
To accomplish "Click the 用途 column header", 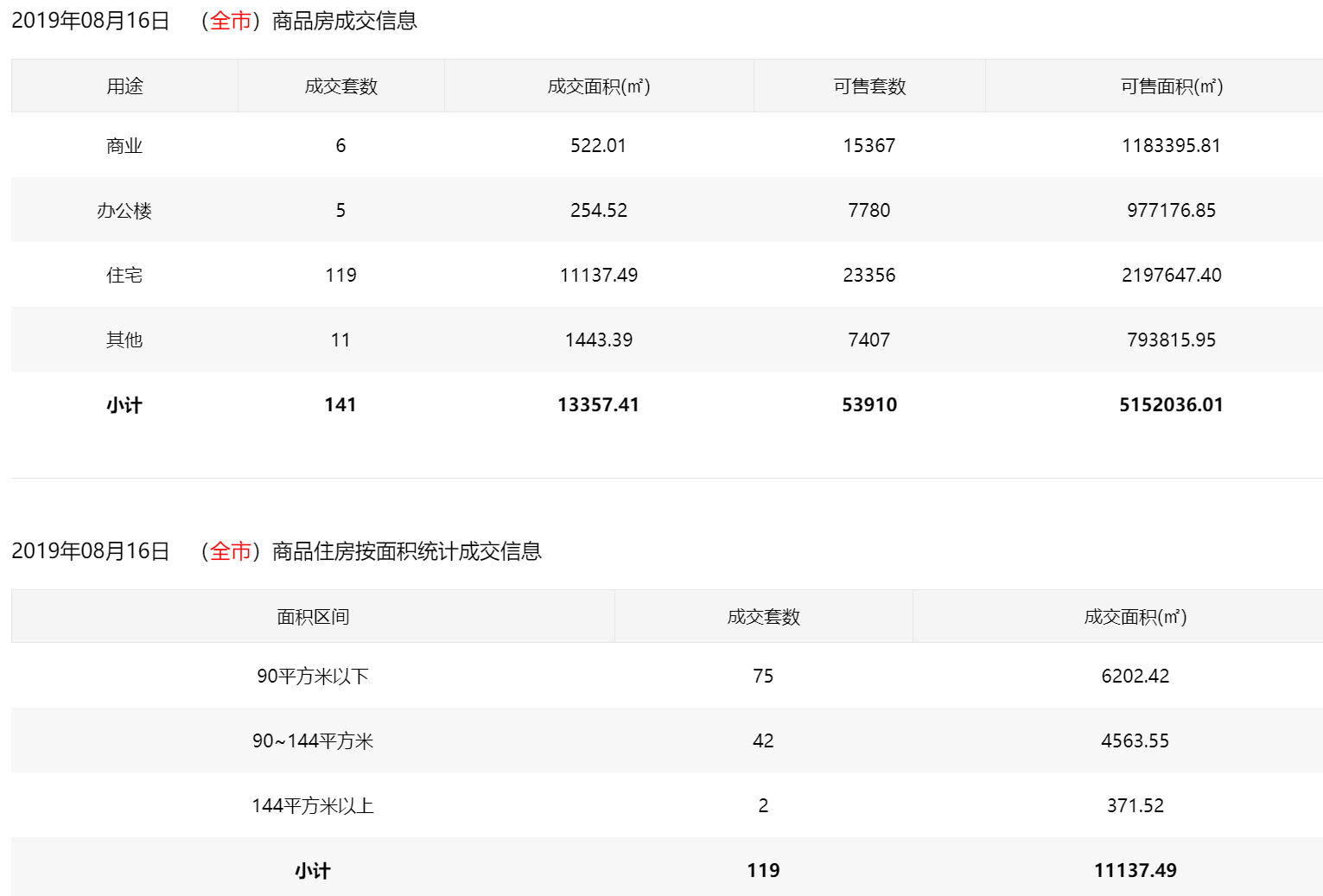I will click(124, 86).
